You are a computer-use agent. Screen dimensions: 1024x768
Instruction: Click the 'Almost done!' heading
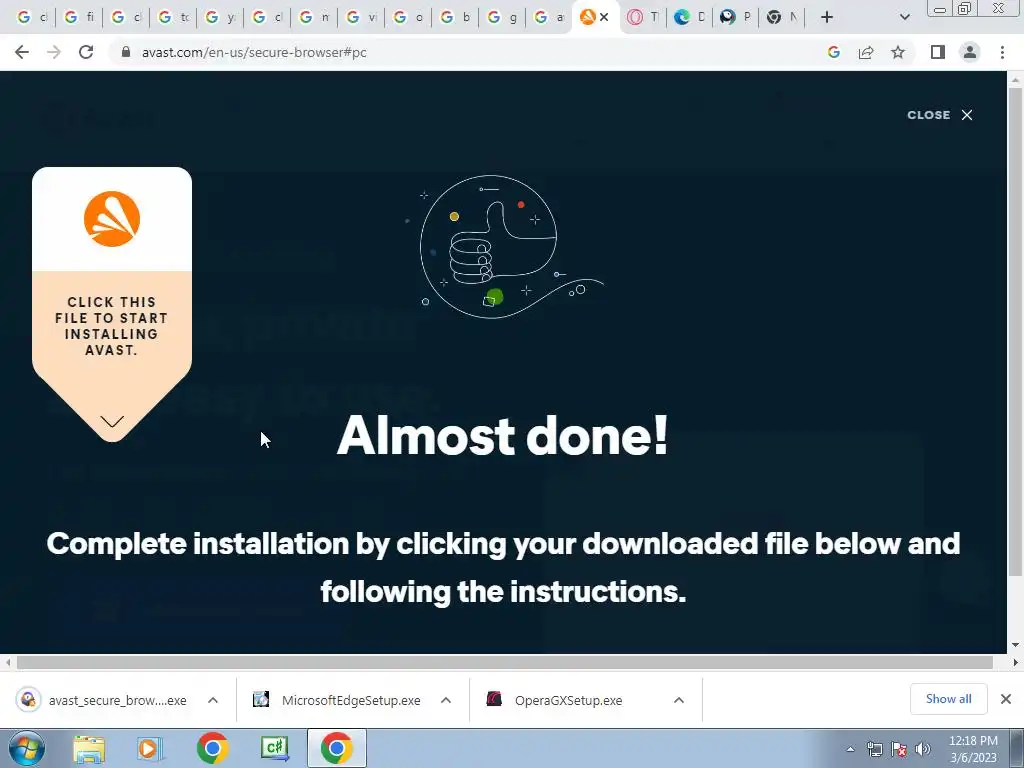[x=503, y=436]
